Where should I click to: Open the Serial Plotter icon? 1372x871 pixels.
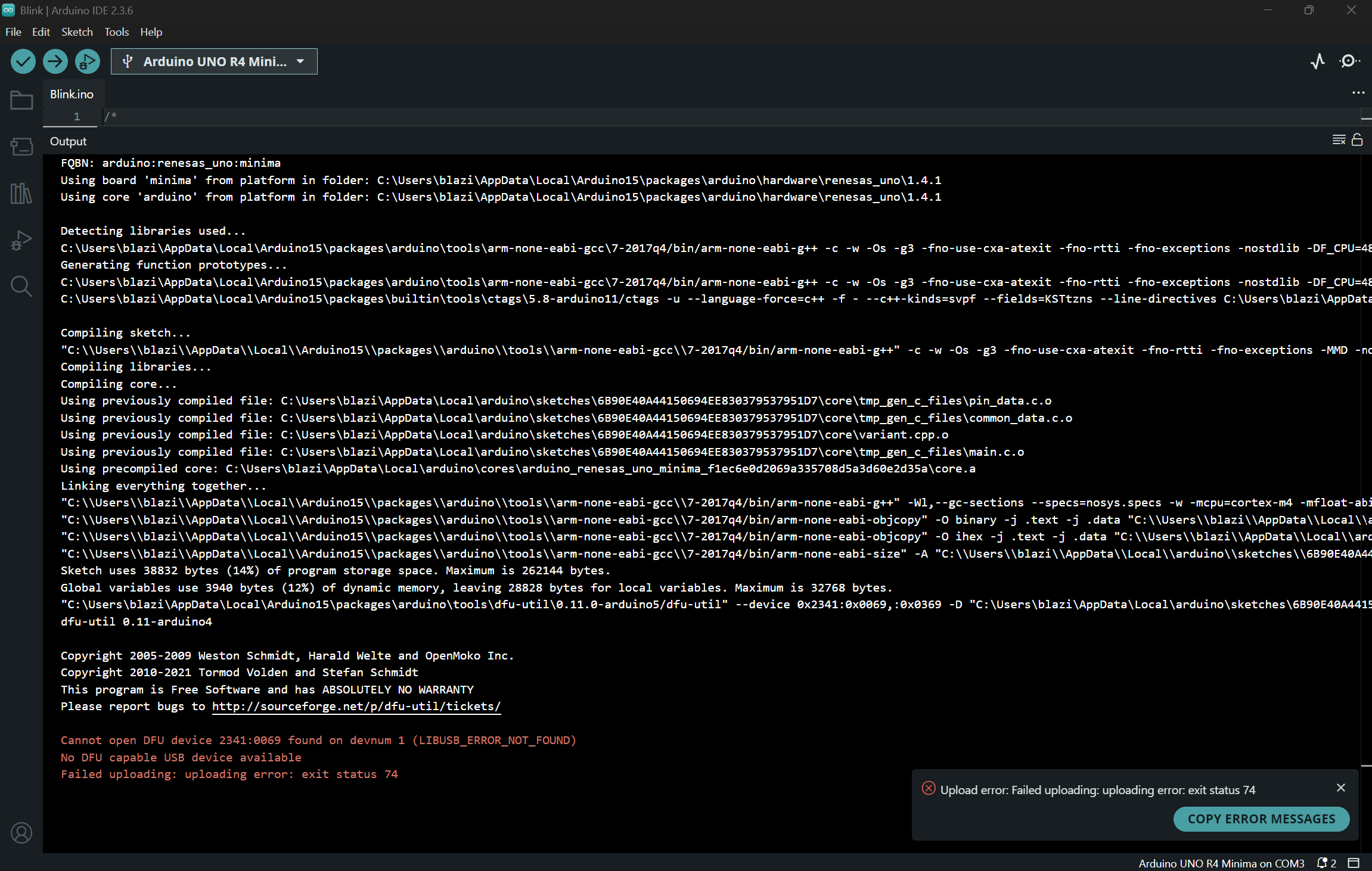click(1318, 61)
